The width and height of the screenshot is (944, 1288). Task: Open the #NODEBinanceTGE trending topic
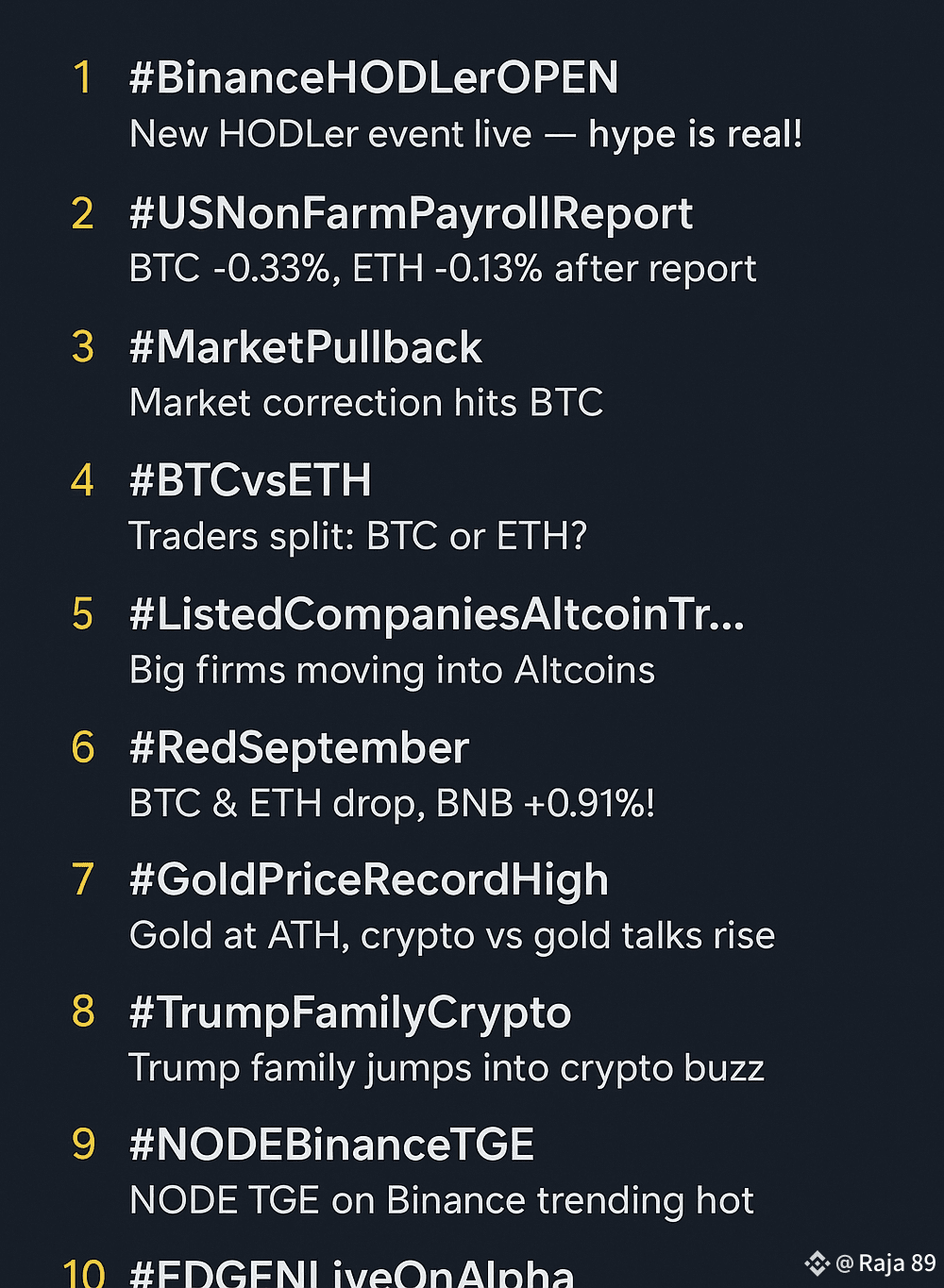pos(332,1145)
